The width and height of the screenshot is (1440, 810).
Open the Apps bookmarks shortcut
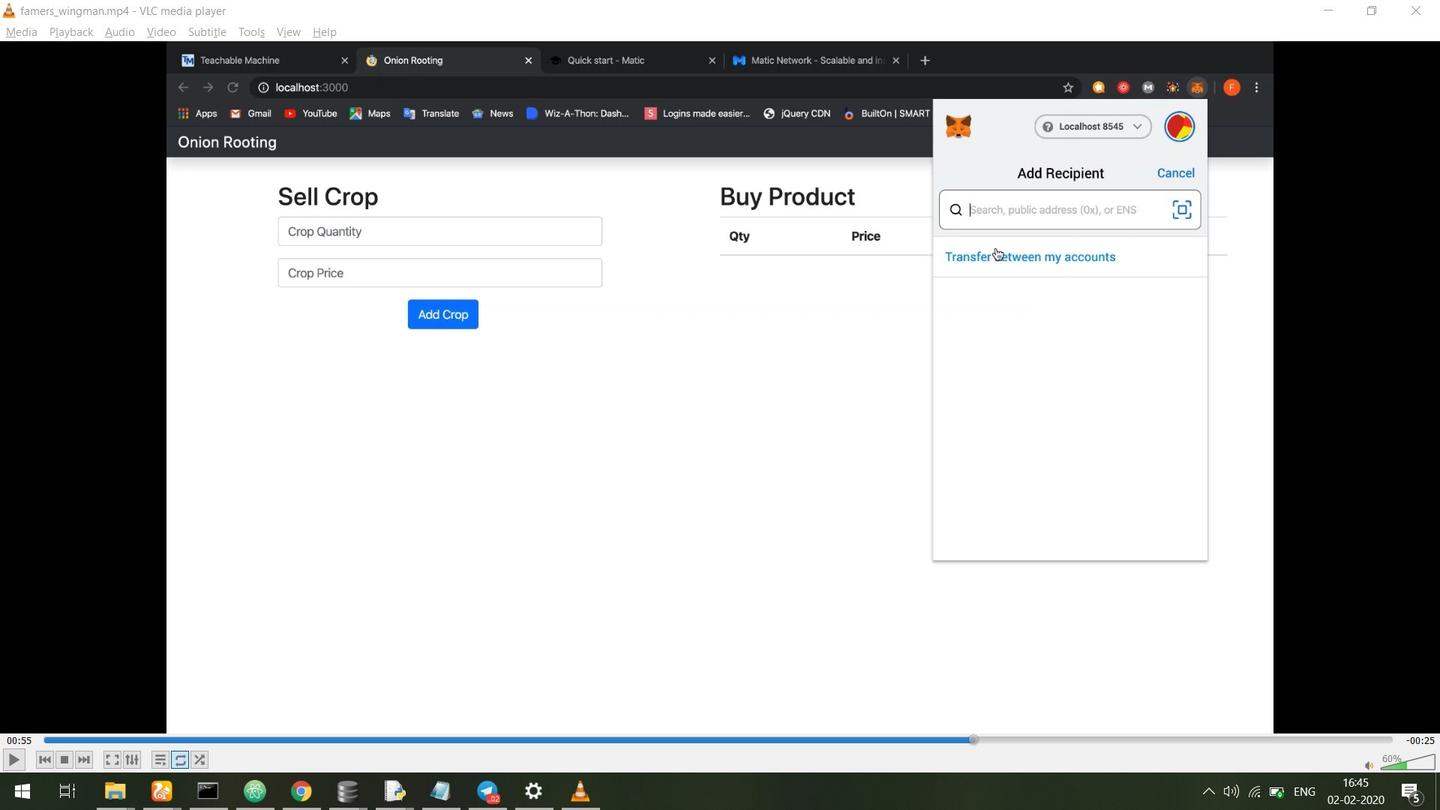tap(197, 114)
